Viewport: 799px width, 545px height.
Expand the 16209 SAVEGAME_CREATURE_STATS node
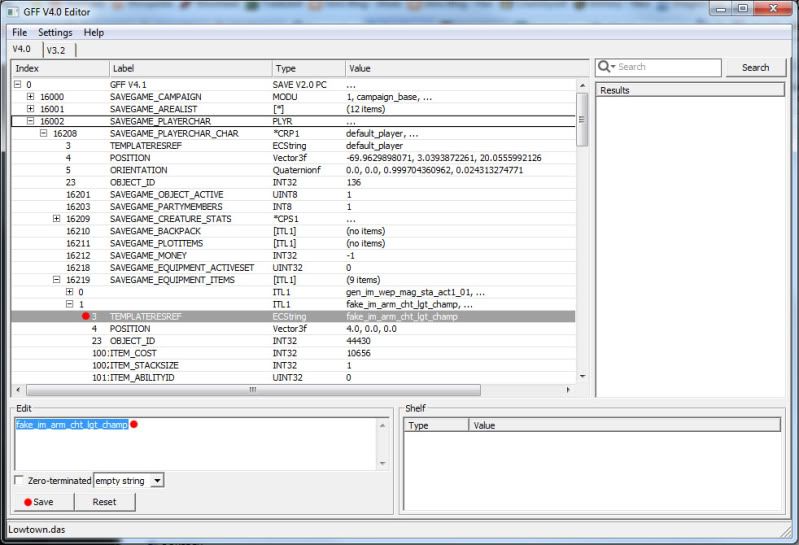point(57,219)
